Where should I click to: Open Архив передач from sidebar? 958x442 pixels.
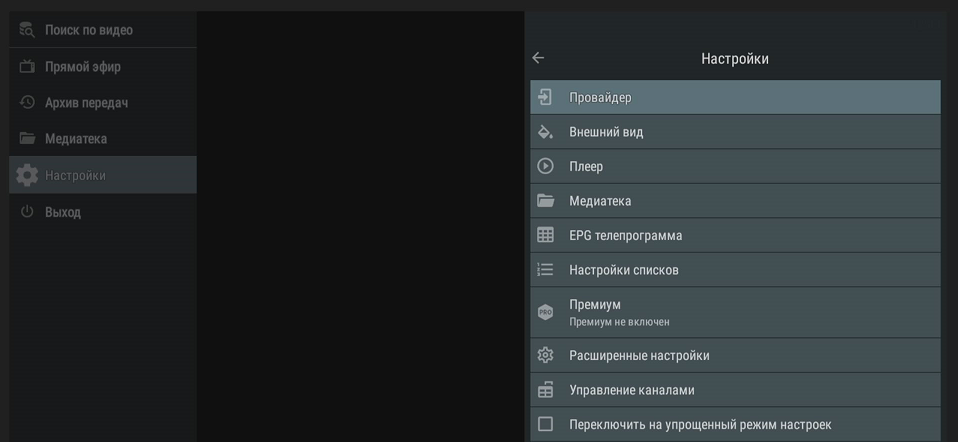pyautogui.click(x=86, y=103)
